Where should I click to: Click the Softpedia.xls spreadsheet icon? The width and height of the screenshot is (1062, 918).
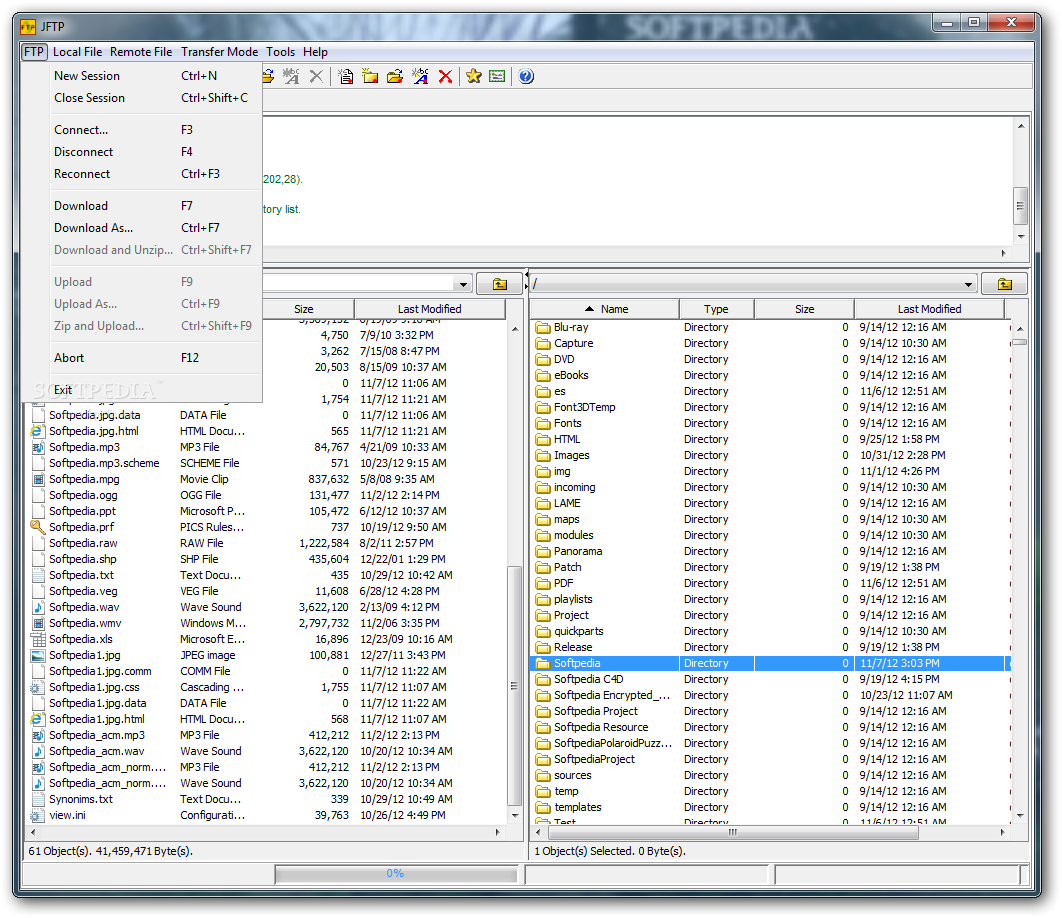pyautogui.click(x=39, y=640)
